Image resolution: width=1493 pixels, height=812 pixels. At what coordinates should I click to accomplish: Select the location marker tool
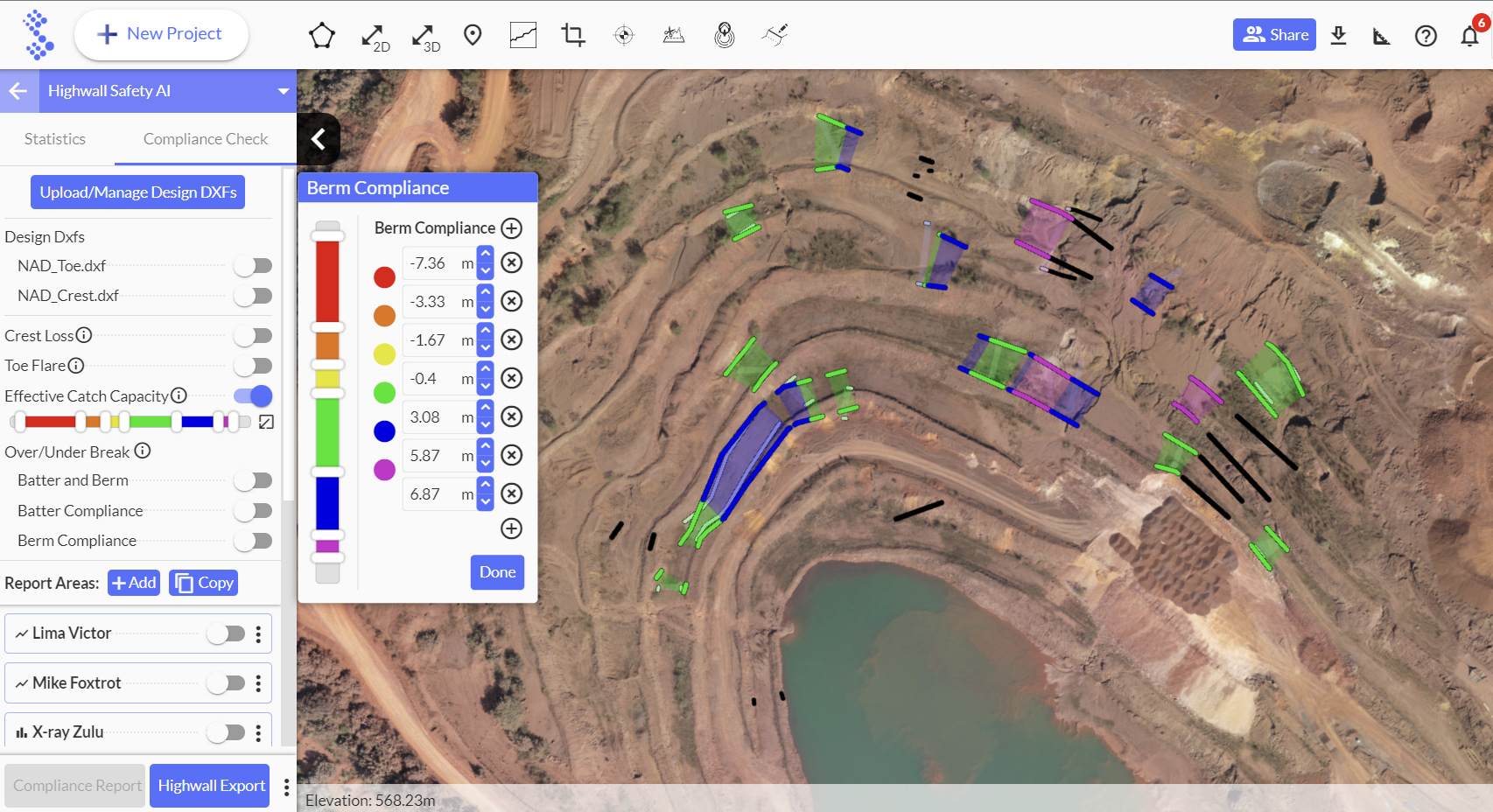(x=473, y=35)
